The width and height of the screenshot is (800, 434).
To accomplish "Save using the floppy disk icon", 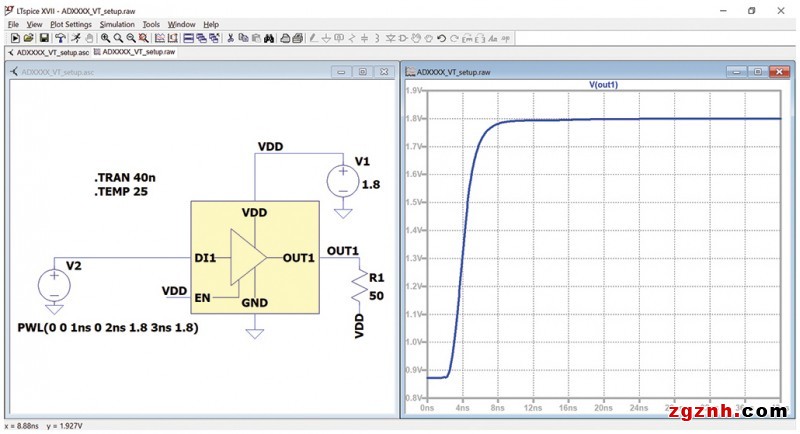I will 44,38.
